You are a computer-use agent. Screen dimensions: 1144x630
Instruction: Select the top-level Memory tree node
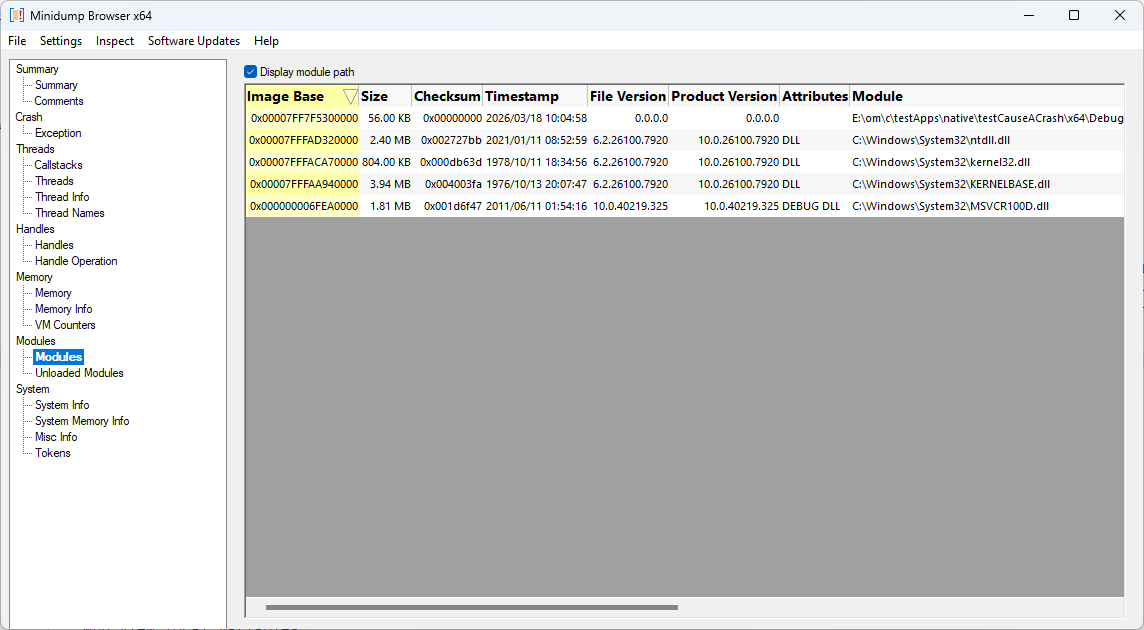tap(34, 277)
